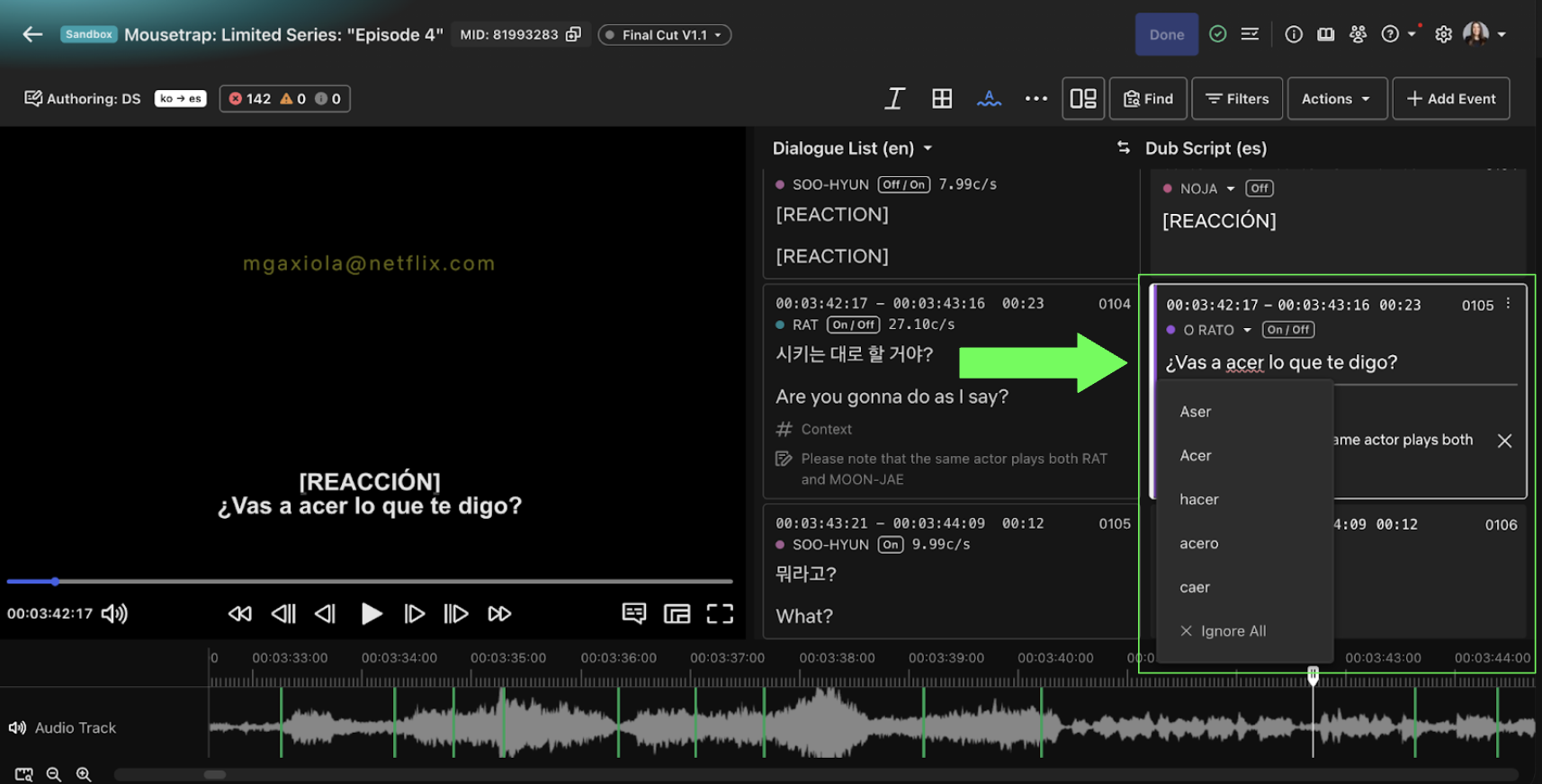
Task: Toggle On tag on SOO-HYUN event 0105
Action: [891, 545]
